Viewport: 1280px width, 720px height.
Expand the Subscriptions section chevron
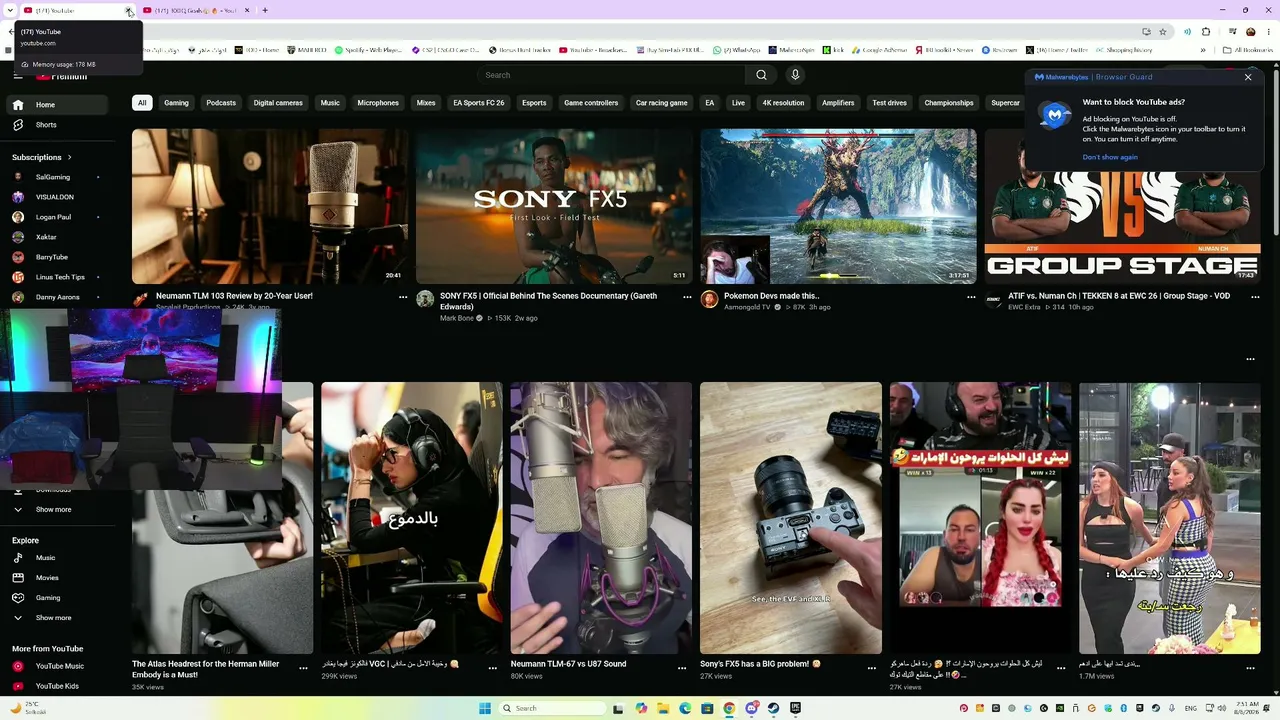(70, 157)
